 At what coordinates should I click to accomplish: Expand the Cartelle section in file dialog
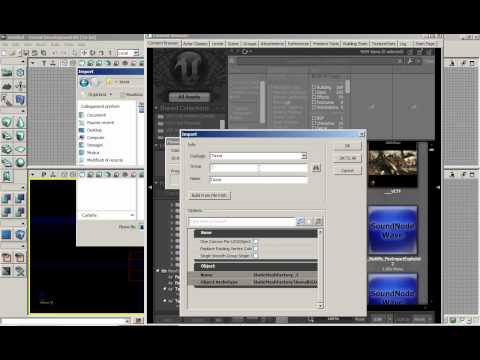click(107, 215)
